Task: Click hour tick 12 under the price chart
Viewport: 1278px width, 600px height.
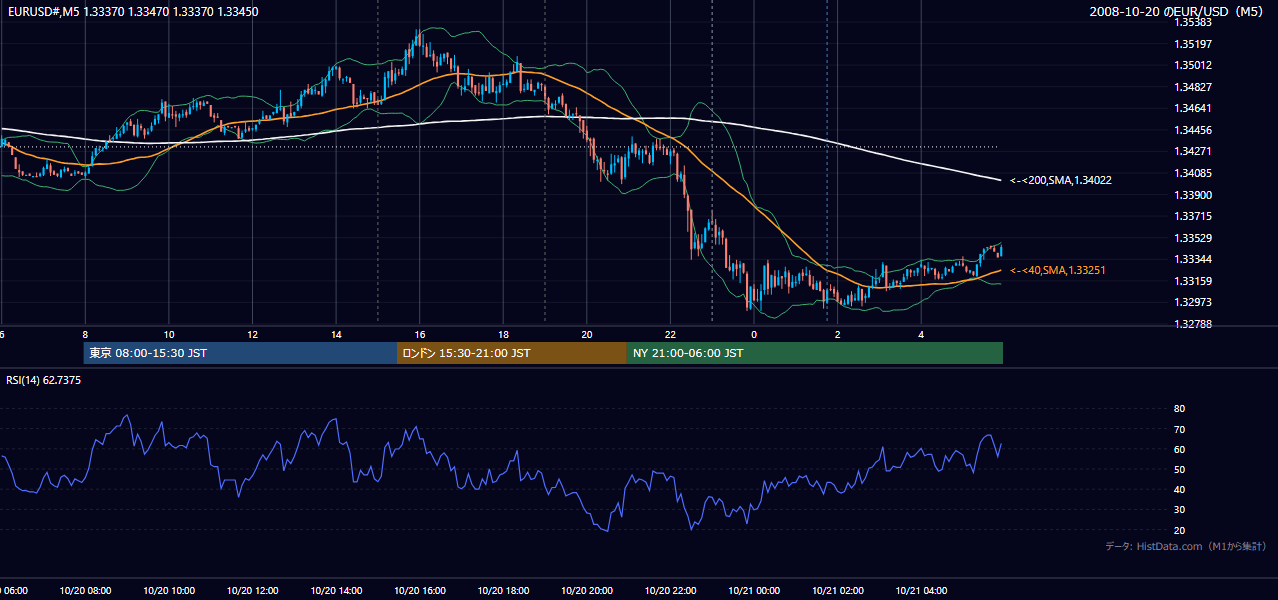Action: coord(252,335)
